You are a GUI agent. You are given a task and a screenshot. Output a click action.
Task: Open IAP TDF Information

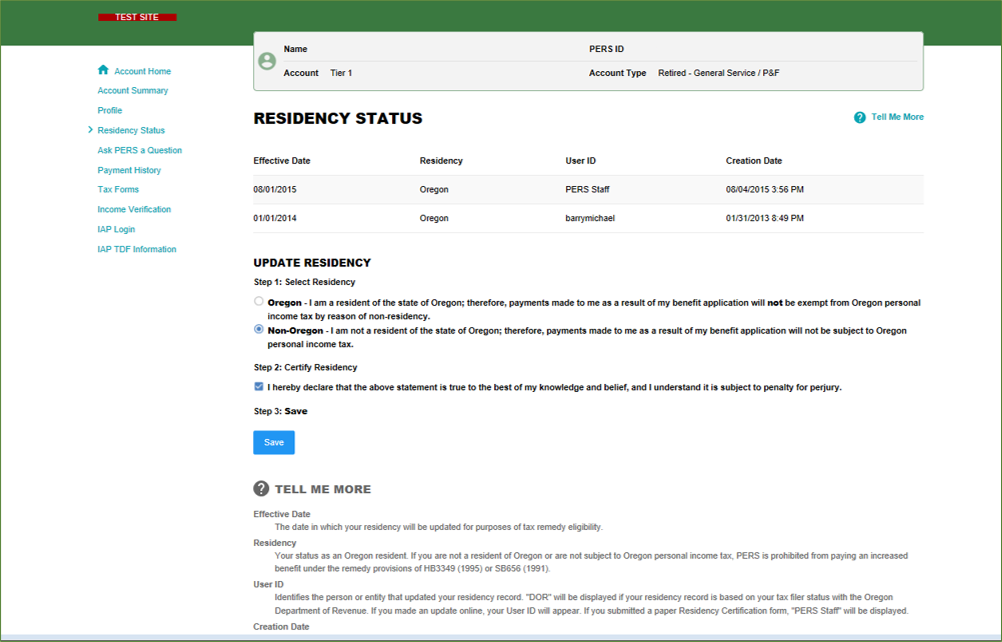tap(137, 249)
